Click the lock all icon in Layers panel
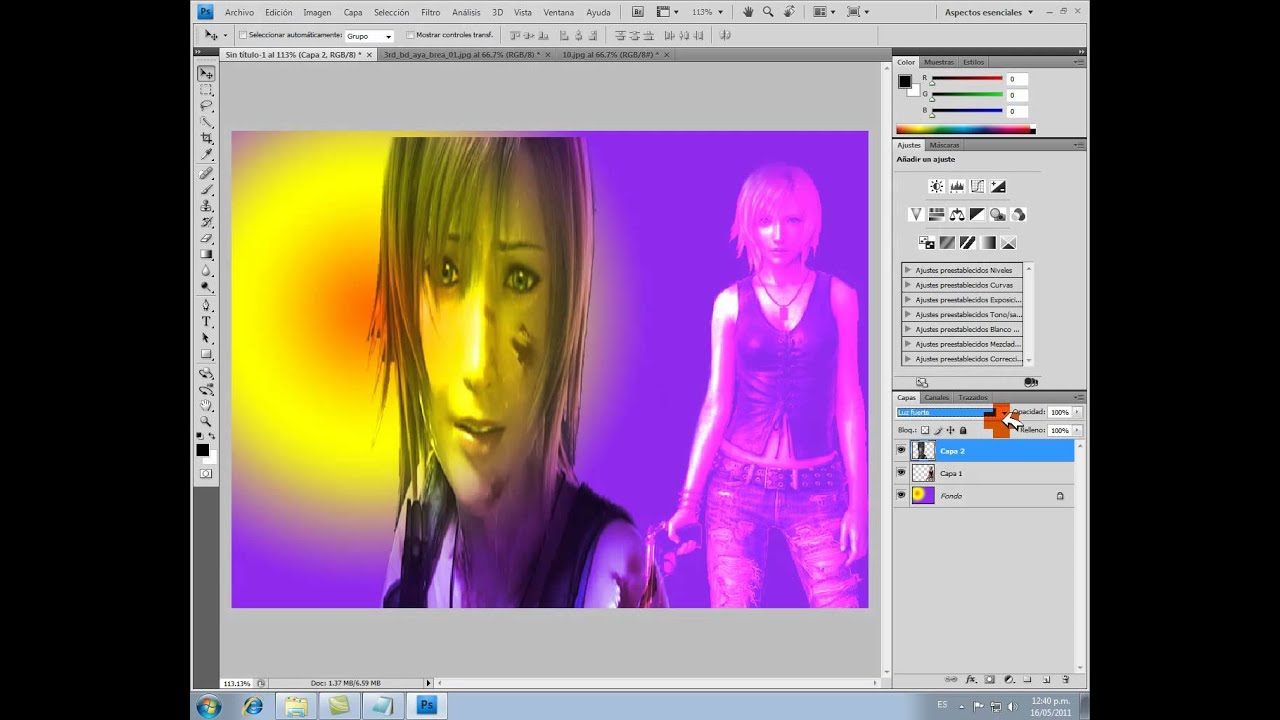The width and height of the screenshot is (1280, 720). click(x=963, y=431)
